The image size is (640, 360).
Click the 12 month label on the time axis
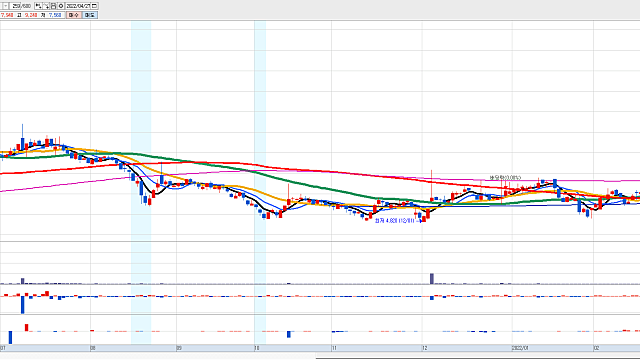(425, 348)
